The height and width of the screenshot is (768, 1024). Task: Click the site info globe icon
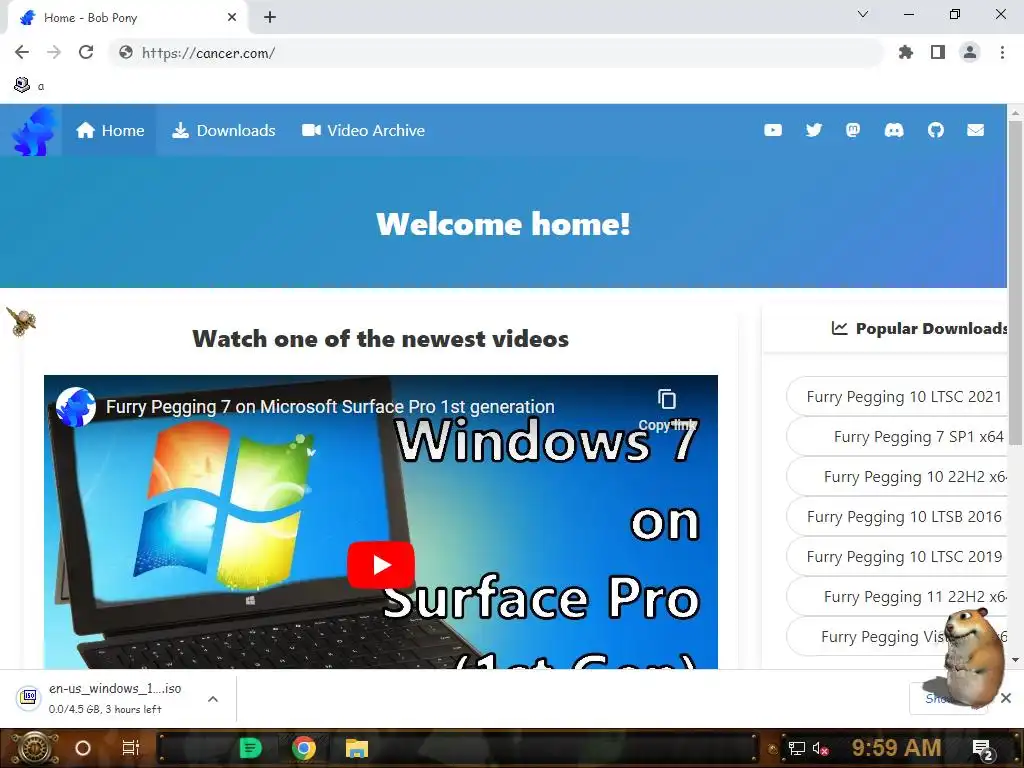tap(126, 52)
